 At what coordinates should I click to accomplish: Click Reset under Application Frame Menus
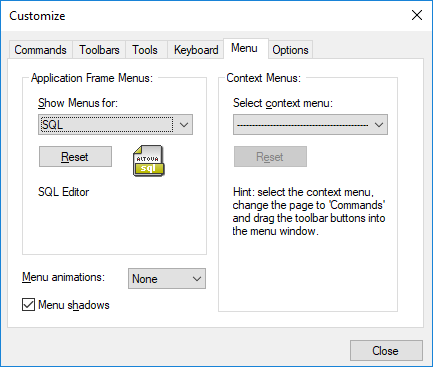pyautogui.click(x=75, y=157)
